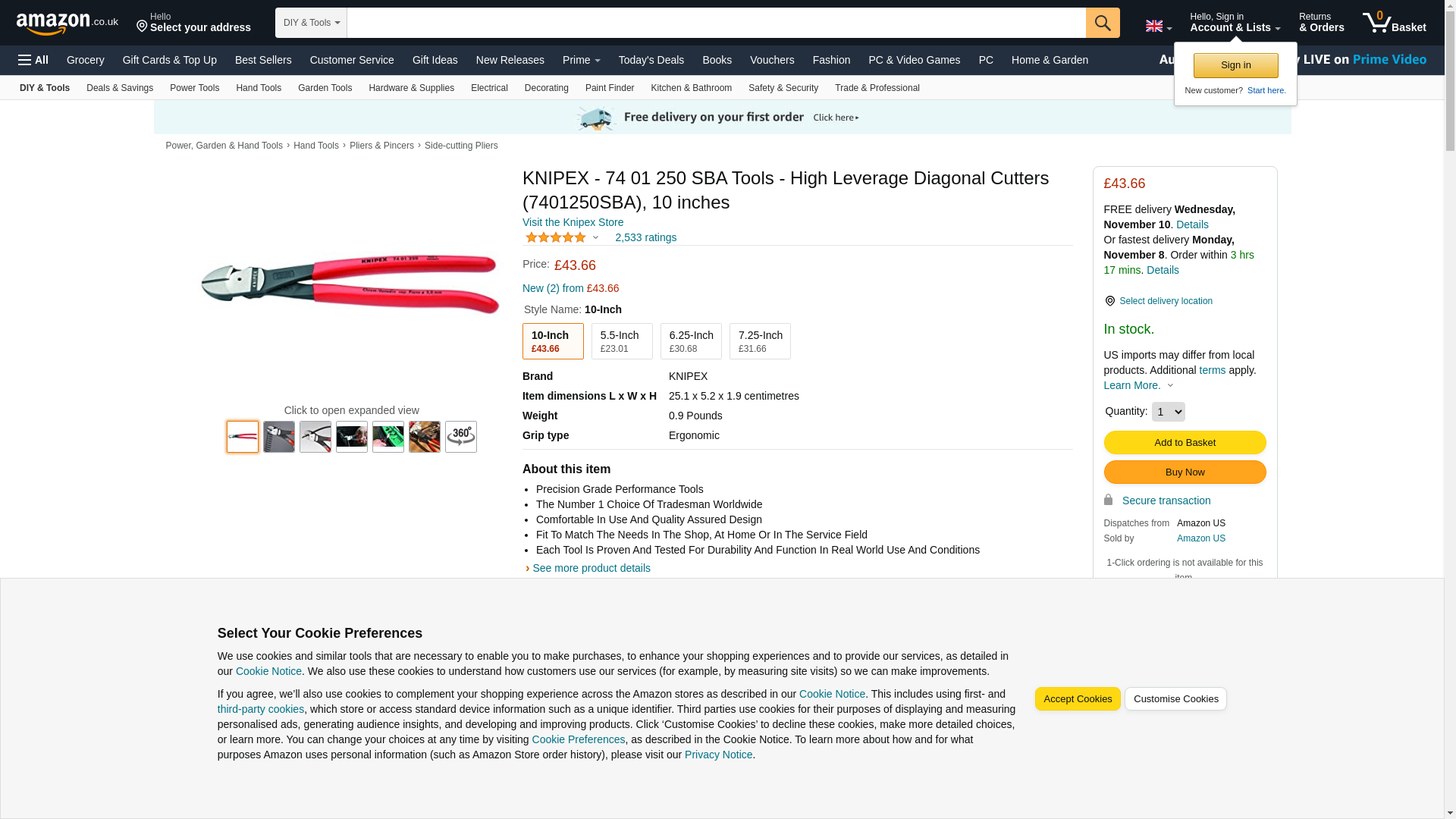Viewport: 1456px width, 819px height.
Task: Click the delivery location pin icon
Action: click(1109, 301)
